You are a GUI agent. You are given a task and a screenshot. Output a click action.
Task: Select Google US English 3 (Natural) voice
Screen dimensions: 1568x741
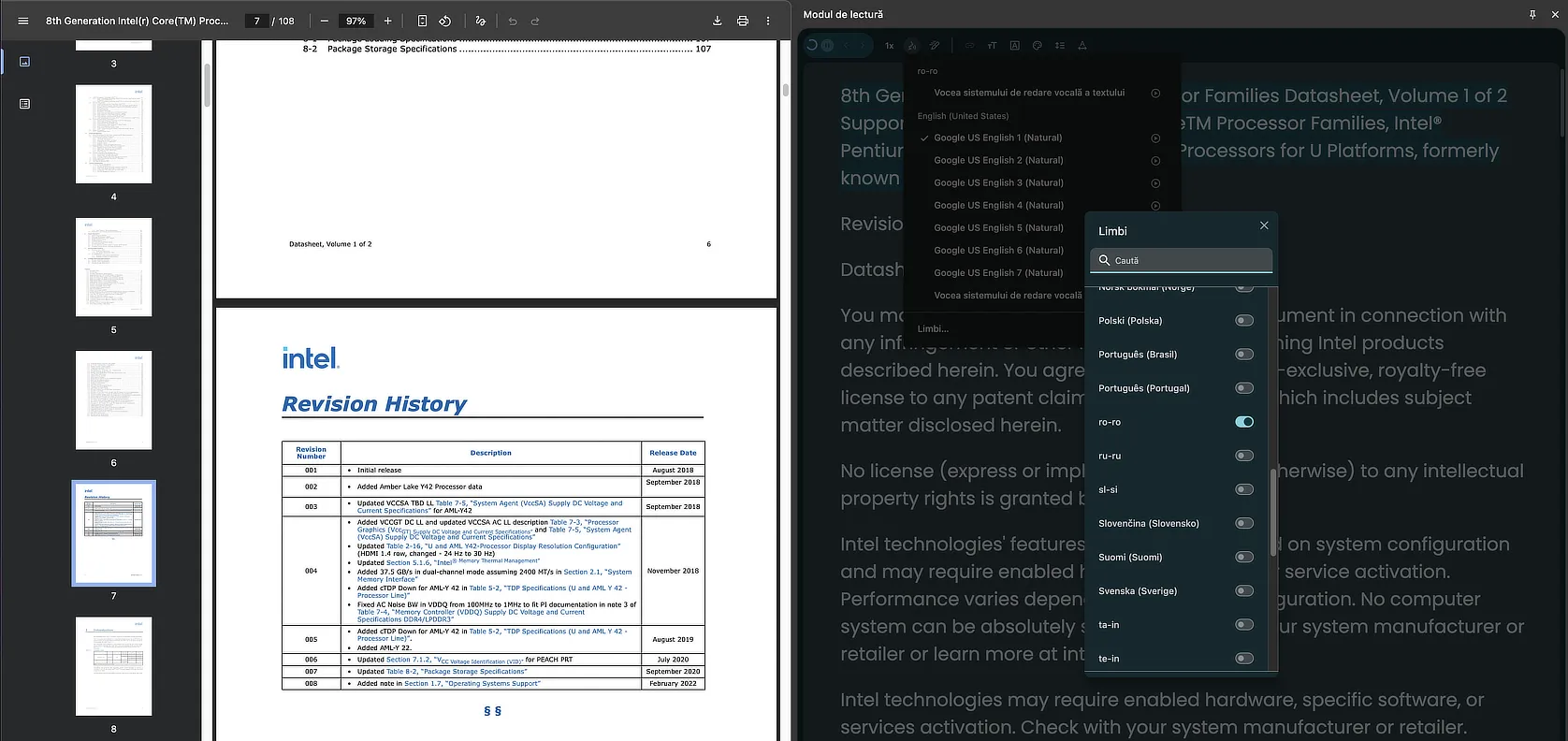[998, 183]
